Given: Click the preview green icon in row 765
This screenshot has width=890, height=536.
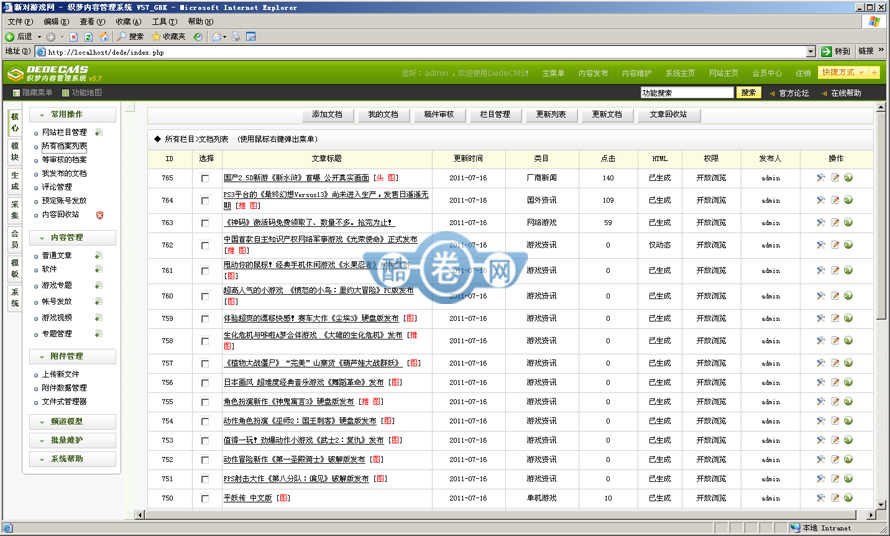Looking at the screenshot, I should (x=848, y=178).
